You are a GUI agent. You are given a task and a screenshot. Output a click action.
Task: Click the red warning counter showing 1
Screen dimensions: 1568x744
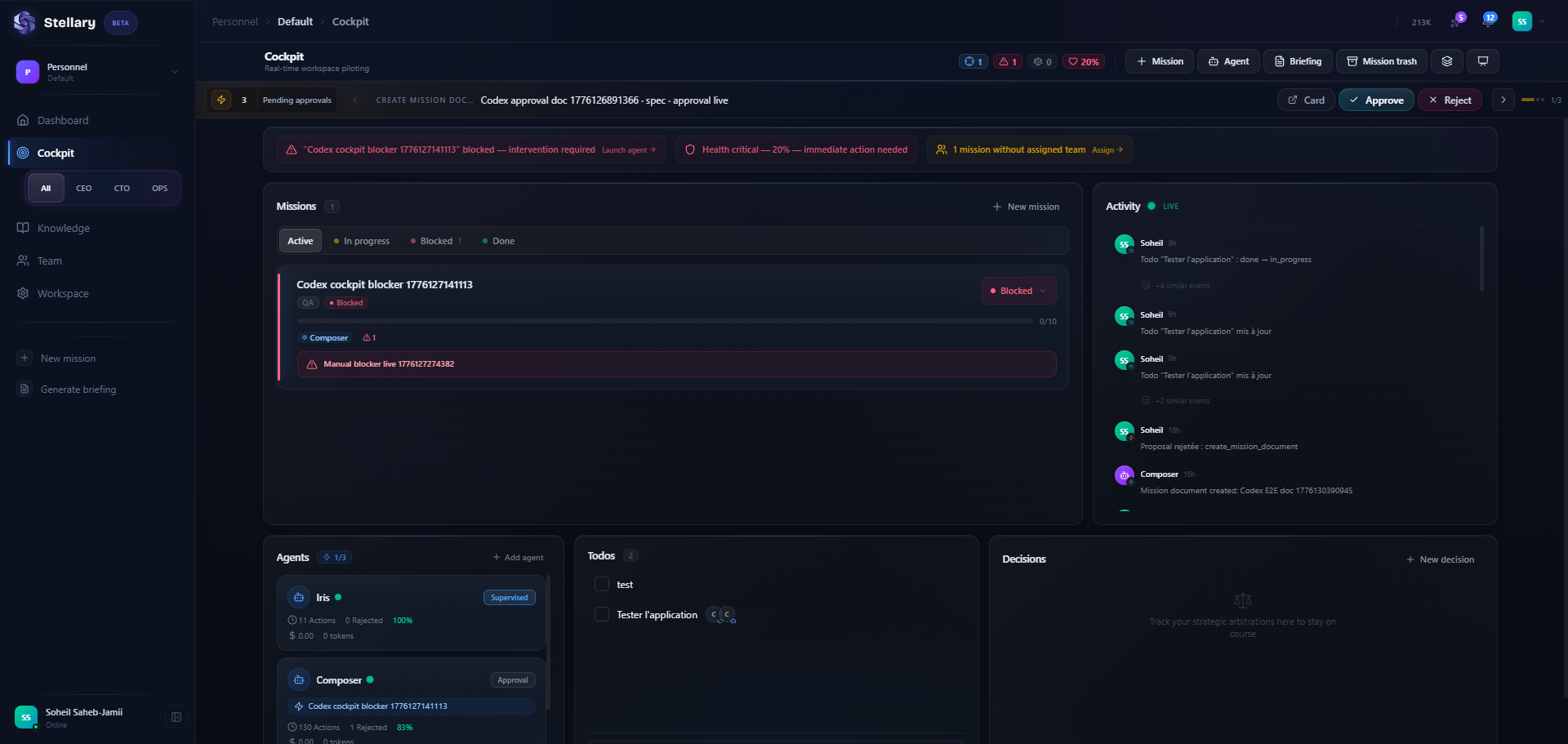[1008, 61]
